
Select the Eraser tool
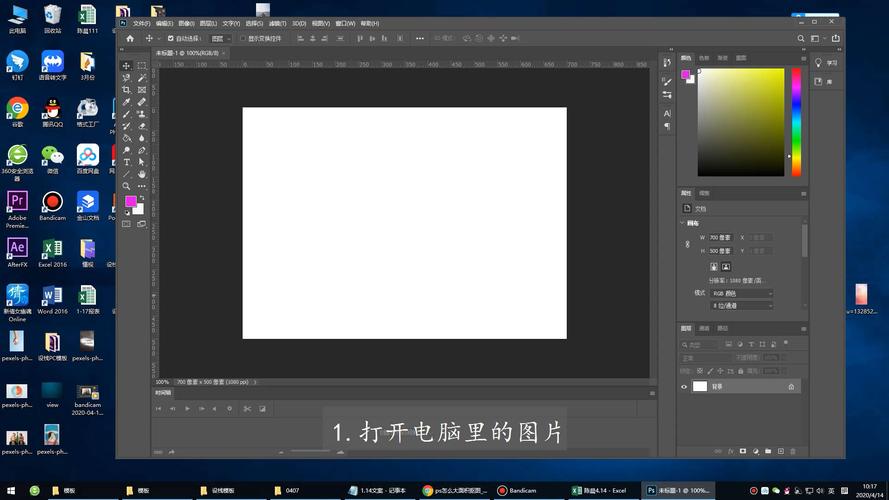142,126
